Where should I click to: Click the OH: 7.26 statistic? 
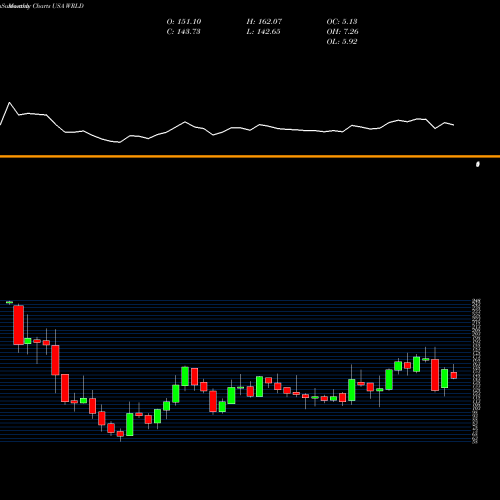click(342, 32)
